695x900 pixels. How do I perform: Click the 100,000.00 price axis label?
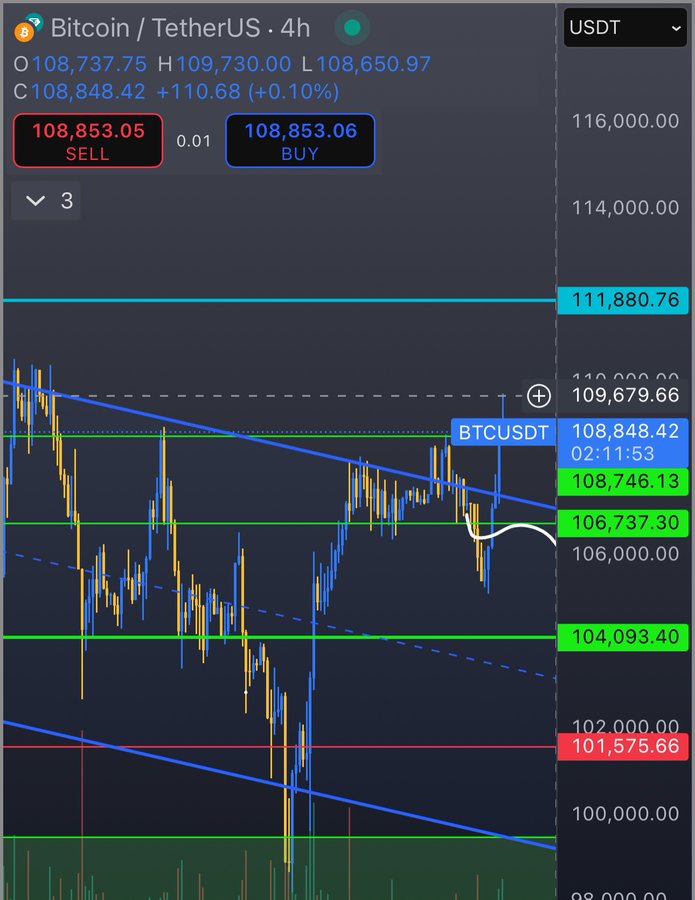[625, 814]
